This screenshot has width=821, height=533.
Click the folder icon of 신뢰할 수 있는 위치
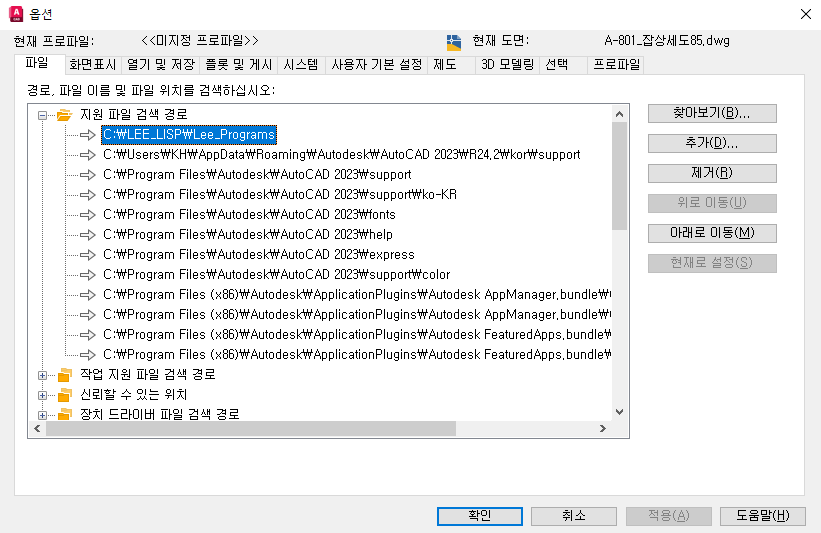(65, 395)
